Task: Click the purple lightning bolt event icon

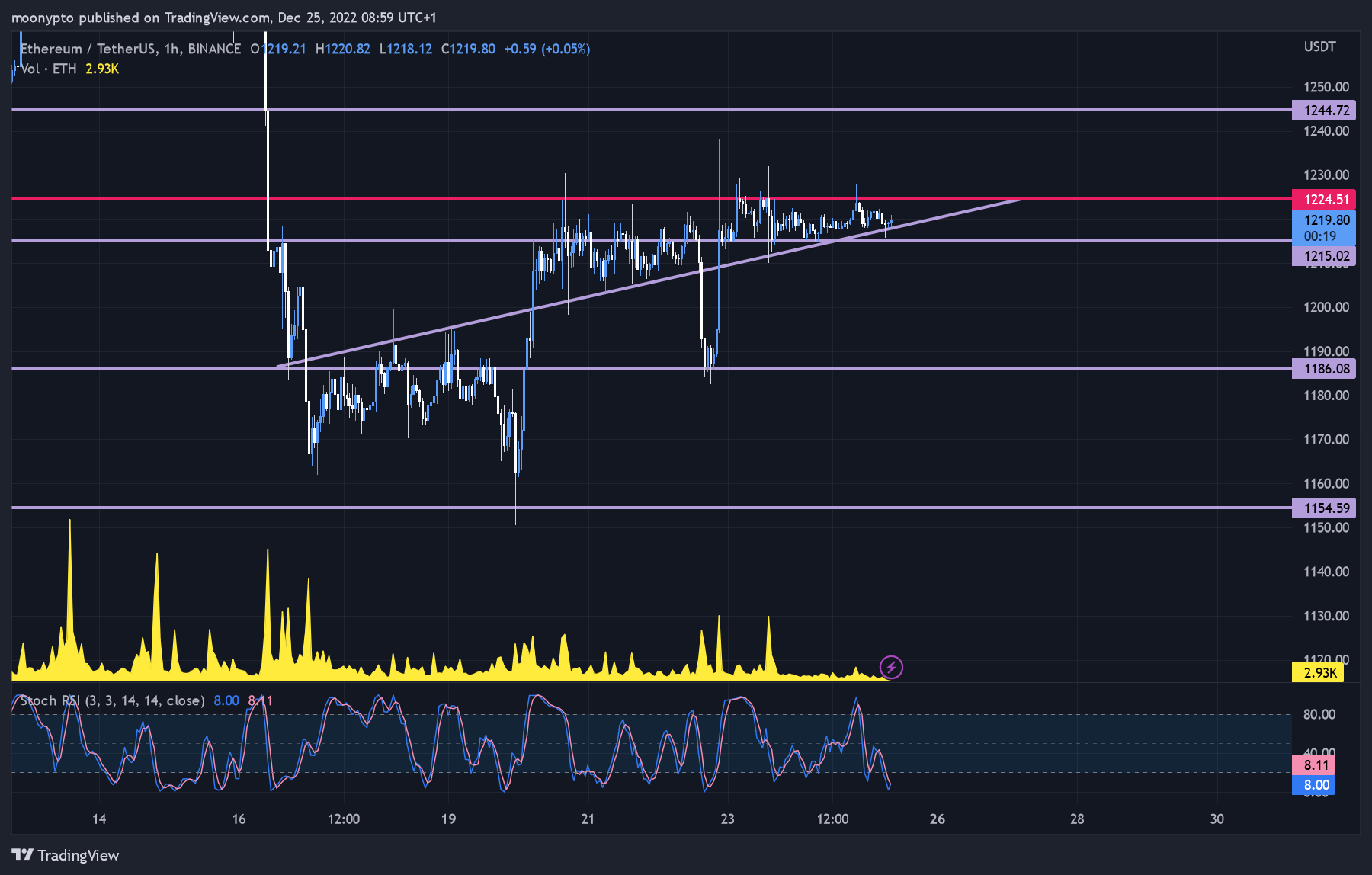Action: (x=891, y=668)
